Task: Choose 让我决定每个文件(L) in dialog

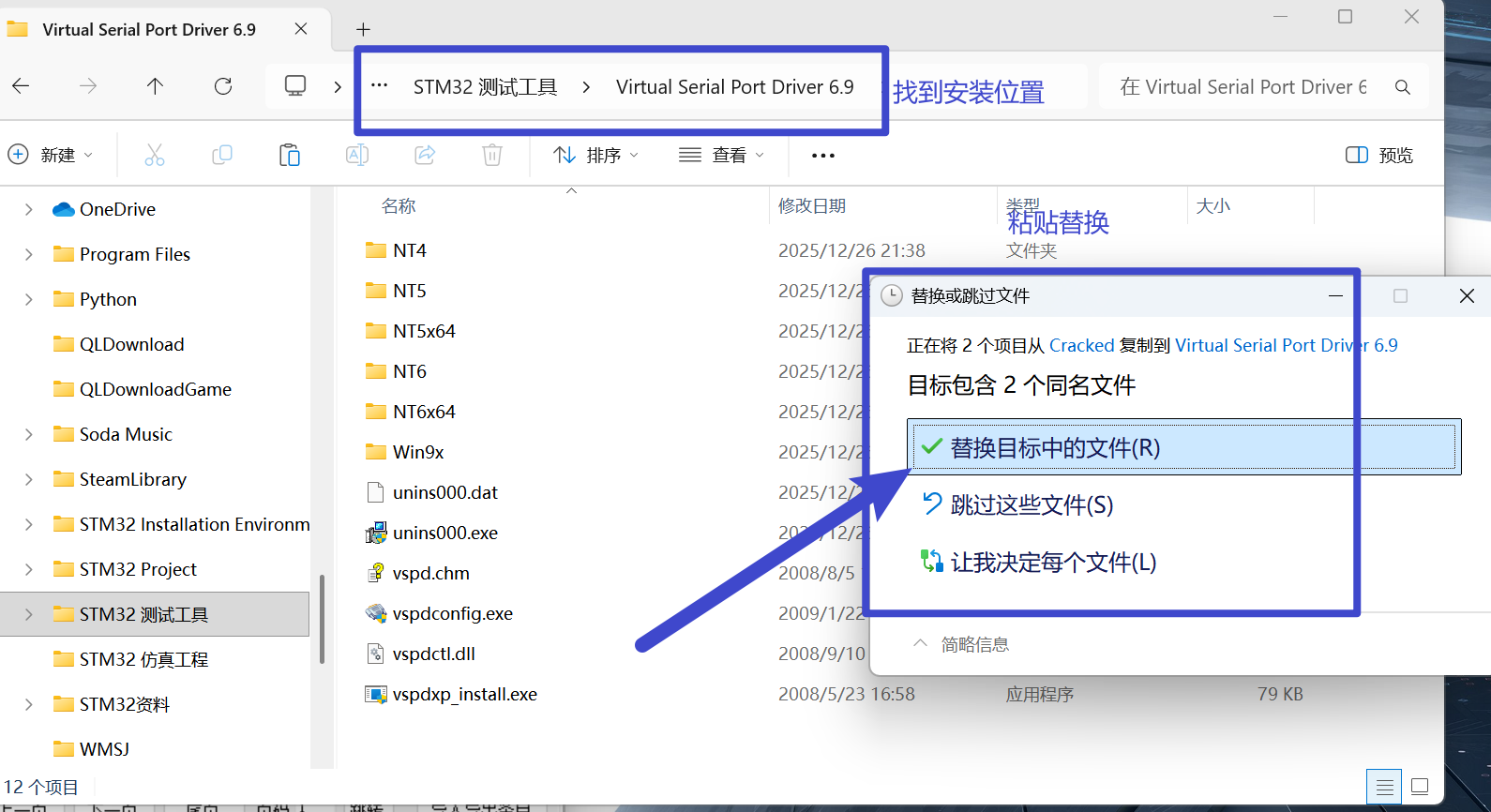Action: [x=1053, y=563]
